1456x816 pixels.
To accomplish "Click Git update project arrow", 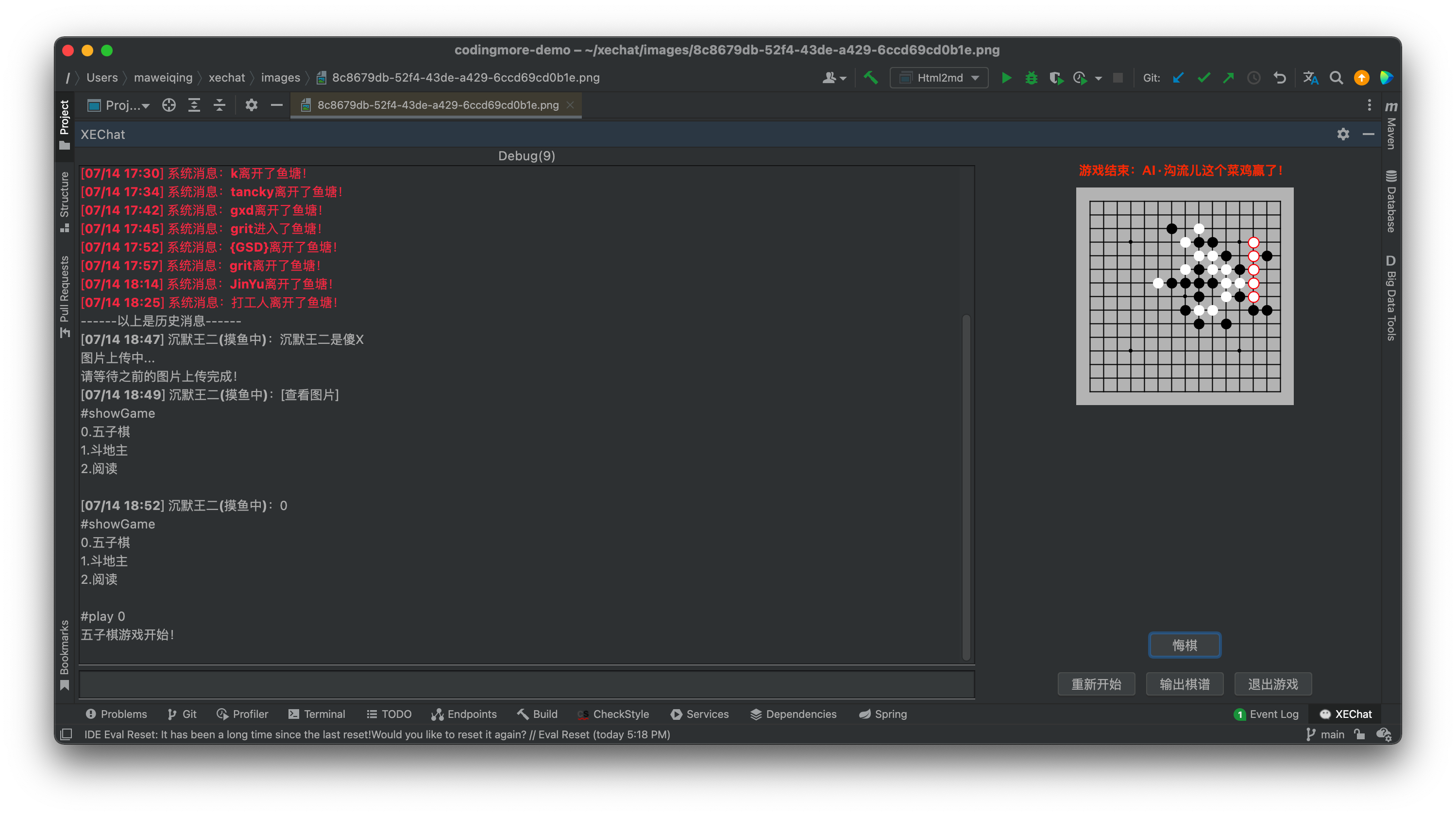I will click(1179, 78).
